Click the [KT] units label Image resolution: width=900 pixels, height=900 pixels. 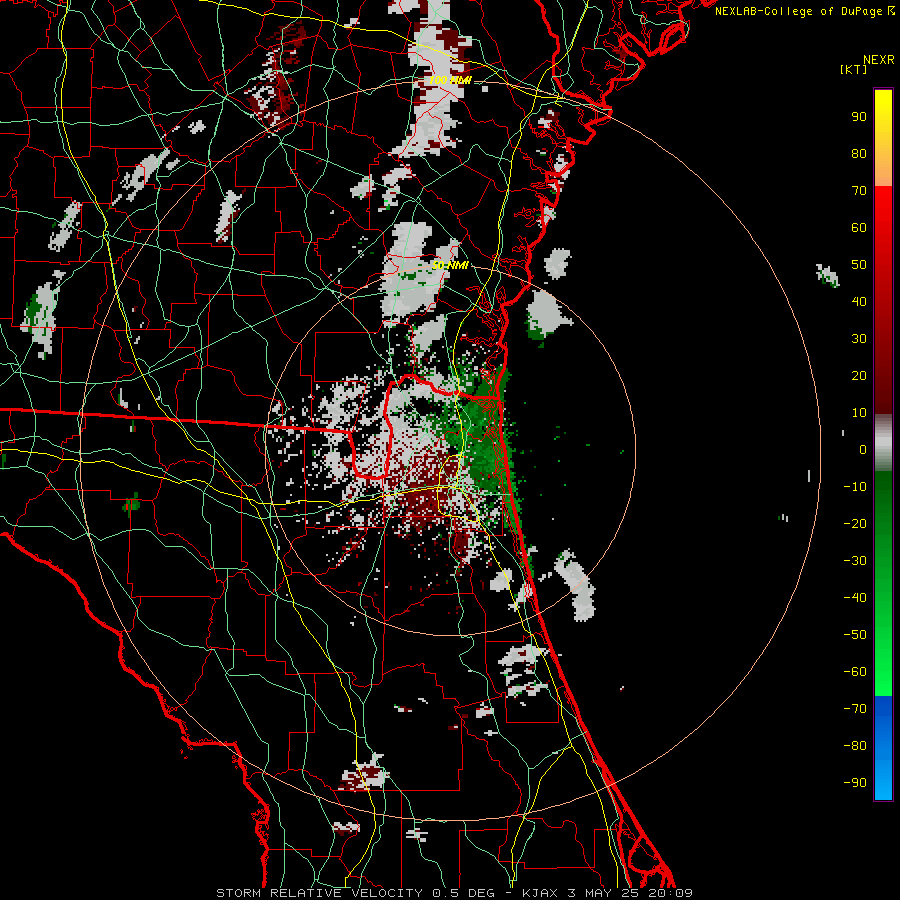[x=854, y=69]
